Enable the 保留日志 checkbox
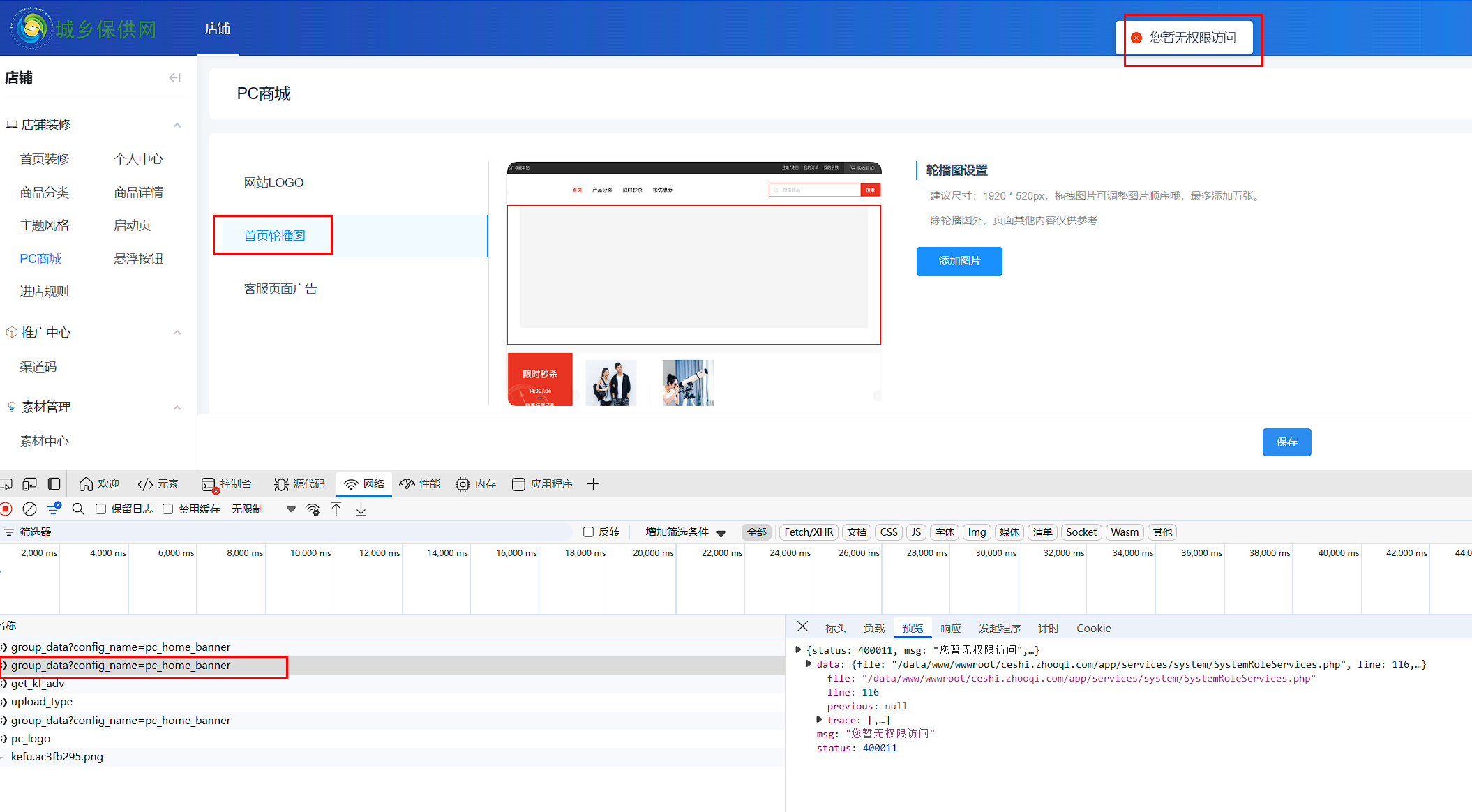Viewport: 1472px width, 812px height. coord(101,509)
